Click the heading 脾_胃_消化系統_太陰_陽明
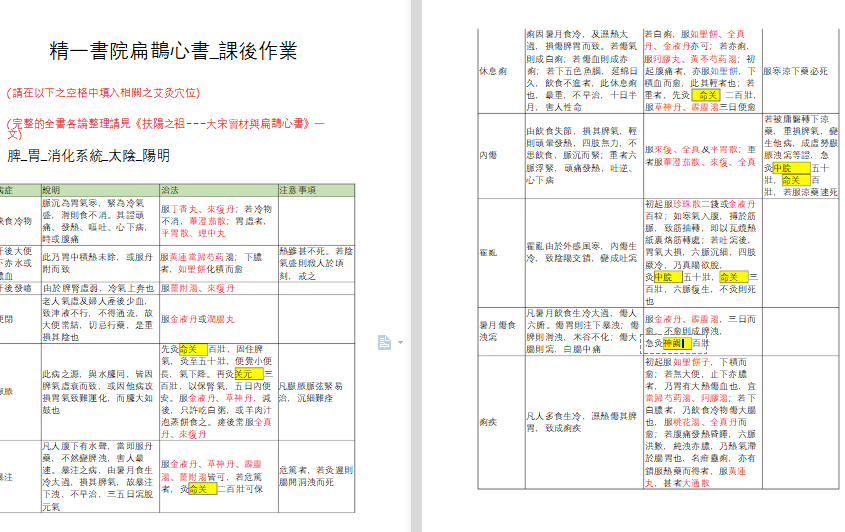The image size is (845, 532). point(88,156)
